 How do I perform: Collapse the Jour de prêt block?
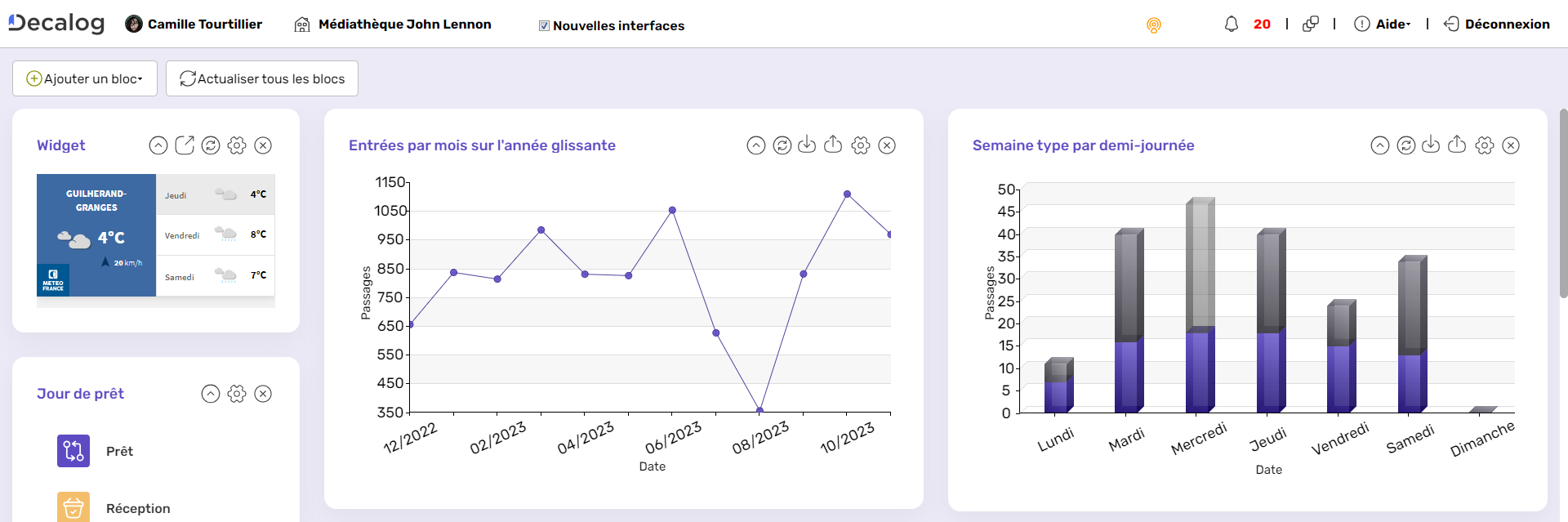point(211,394)
